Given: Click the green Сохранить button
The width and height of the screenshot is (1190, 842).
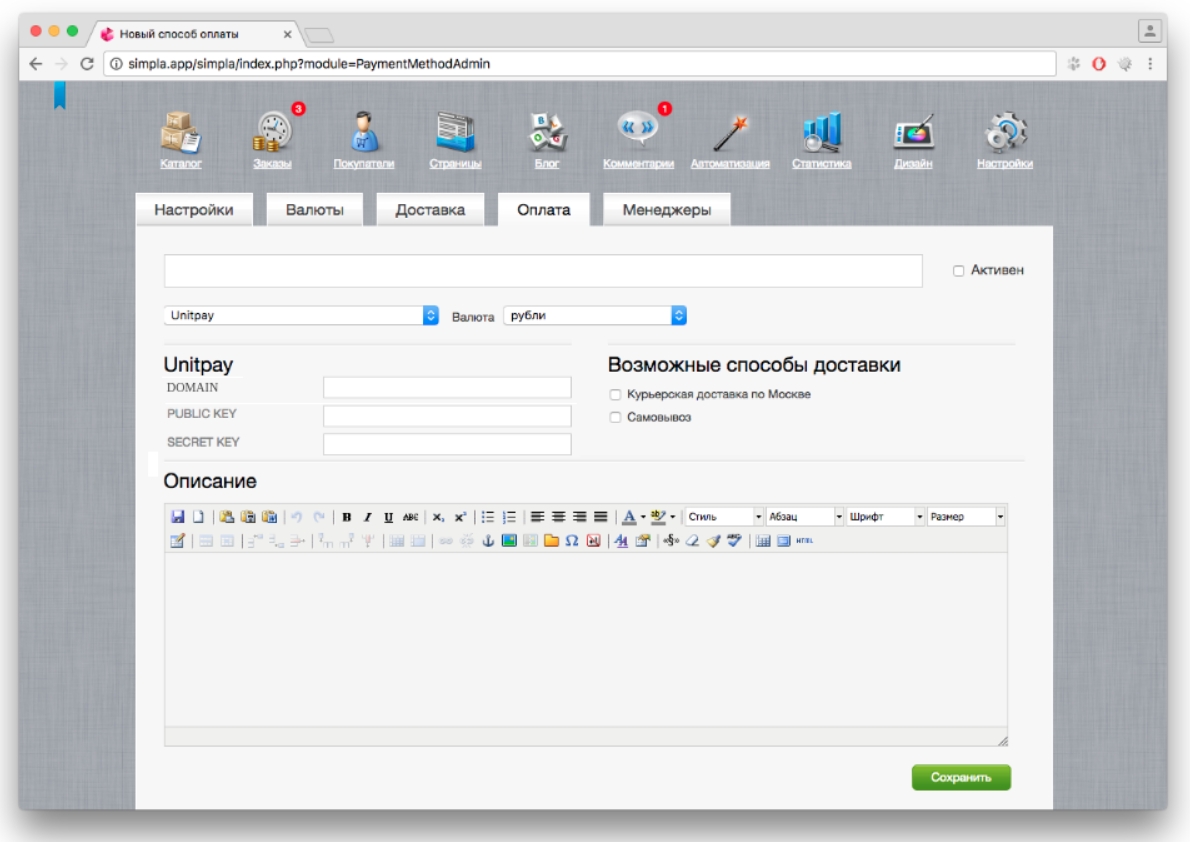Looking at the screenshot, I should (960, 777).
